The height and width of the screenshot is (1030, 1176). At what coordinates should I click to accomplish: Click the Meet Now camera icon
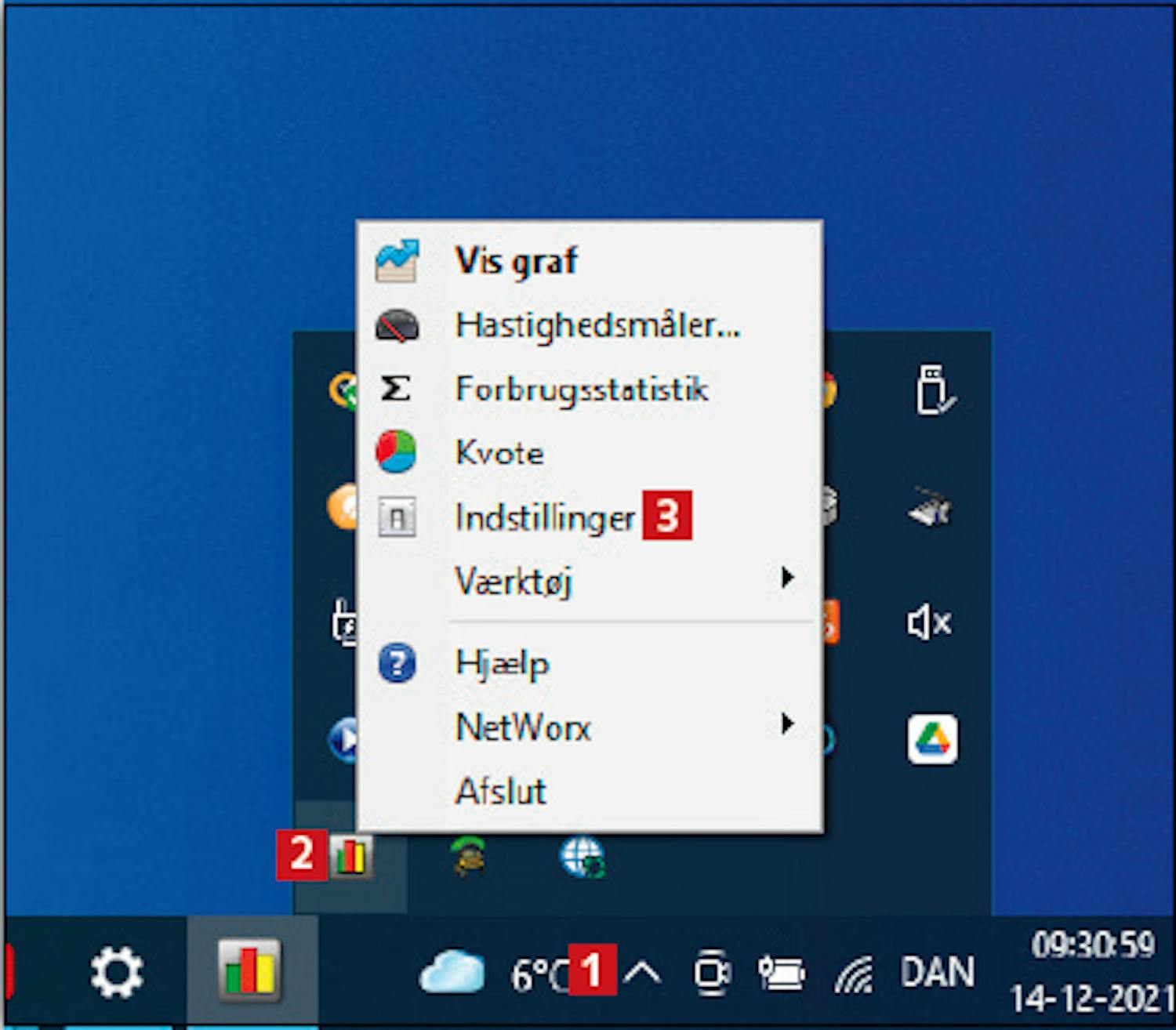[x=712, y=973]
